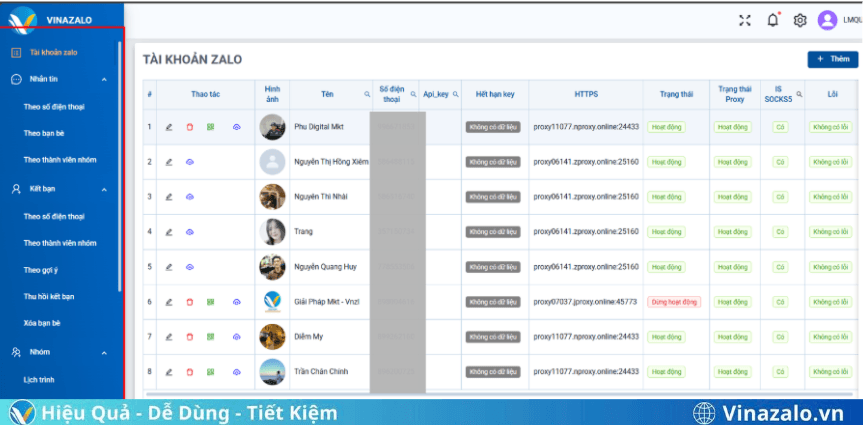Click the sidebar vertical scrollbar
This screenshot has width=863, height=425.
[x=119, y=165]
